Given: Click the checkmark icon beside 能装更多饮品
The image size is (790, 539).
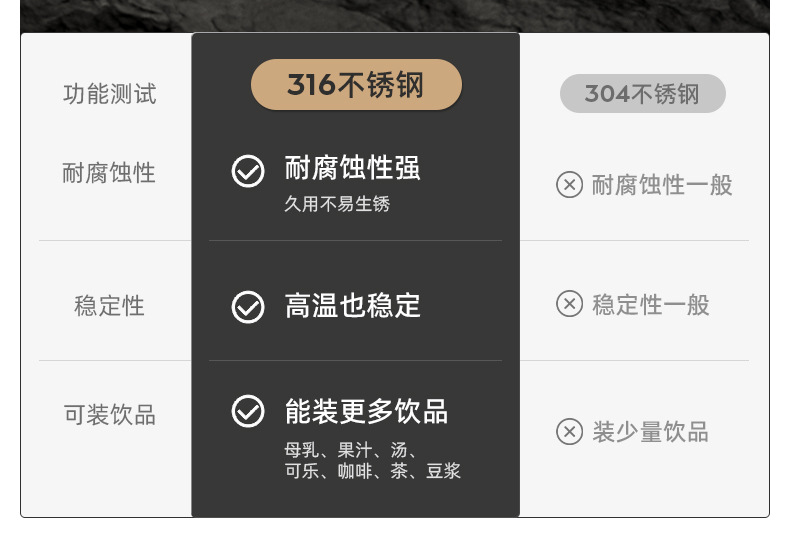Looking at the screenshot, I should 248,411.
